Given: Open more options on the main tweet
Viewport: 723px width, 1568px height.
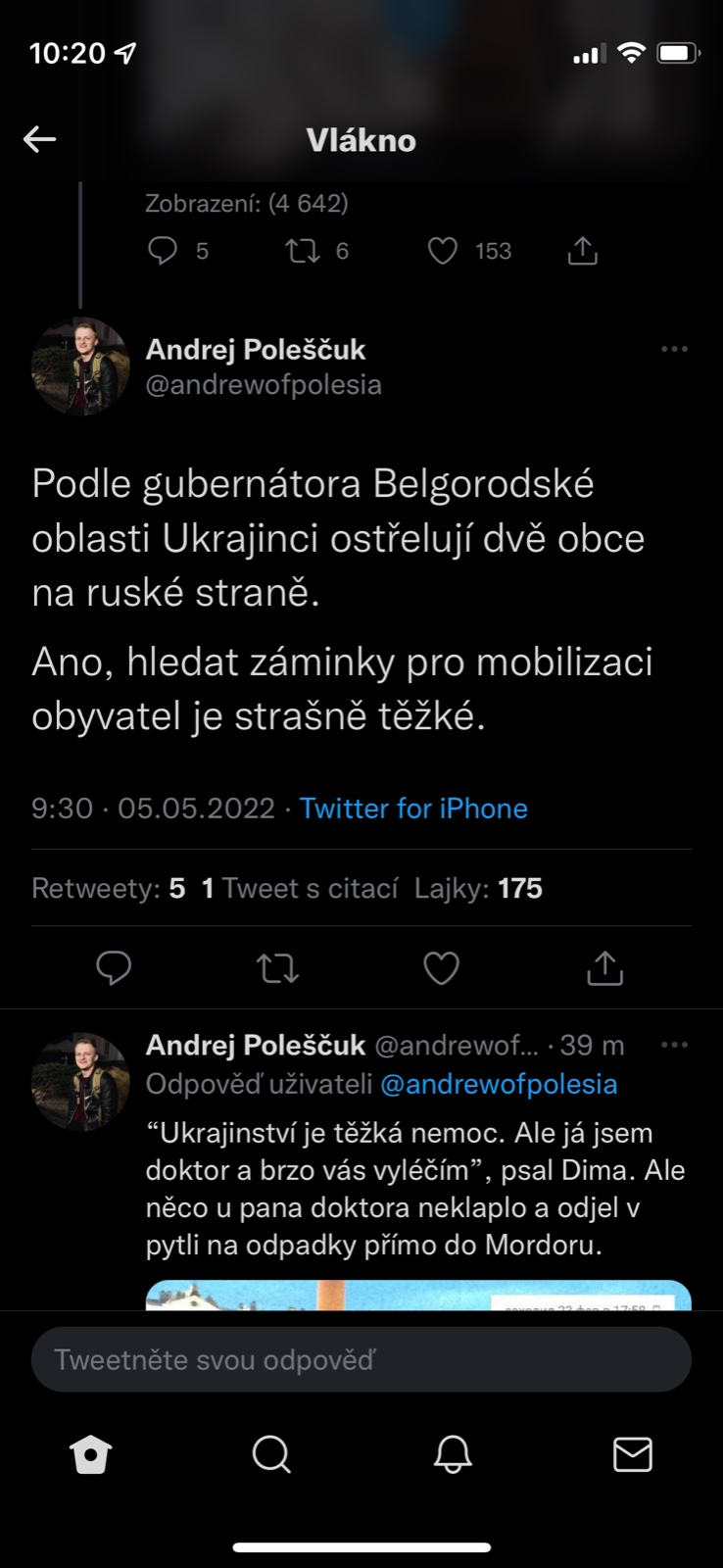Looking at the screenshot, I should (x=674, y=349).
